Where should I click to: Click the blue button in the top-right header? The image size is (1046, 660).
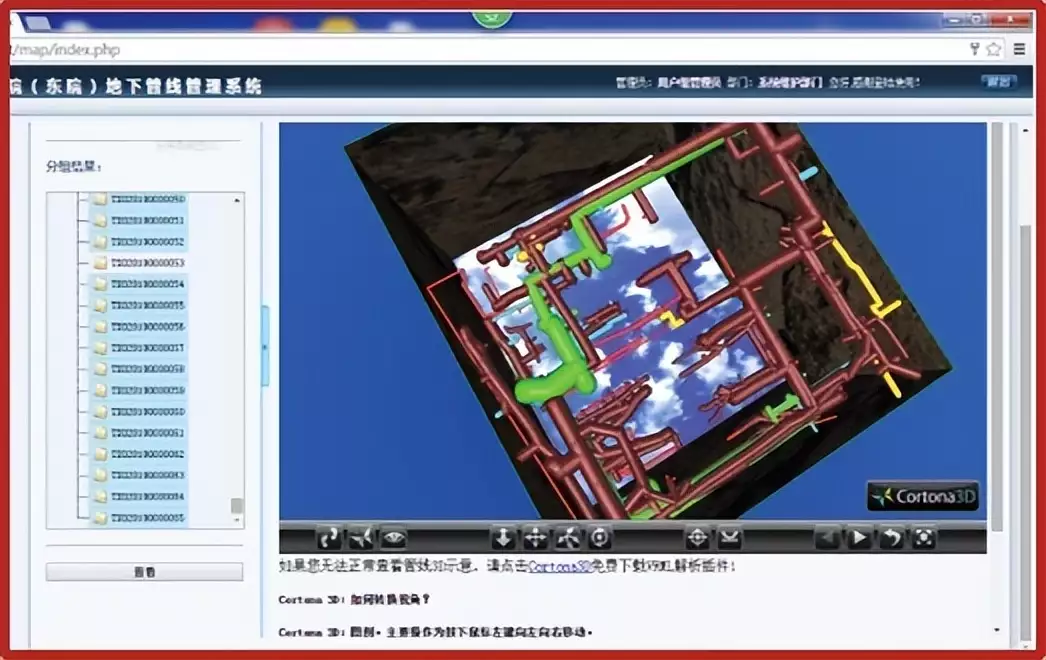pos(996,83)
